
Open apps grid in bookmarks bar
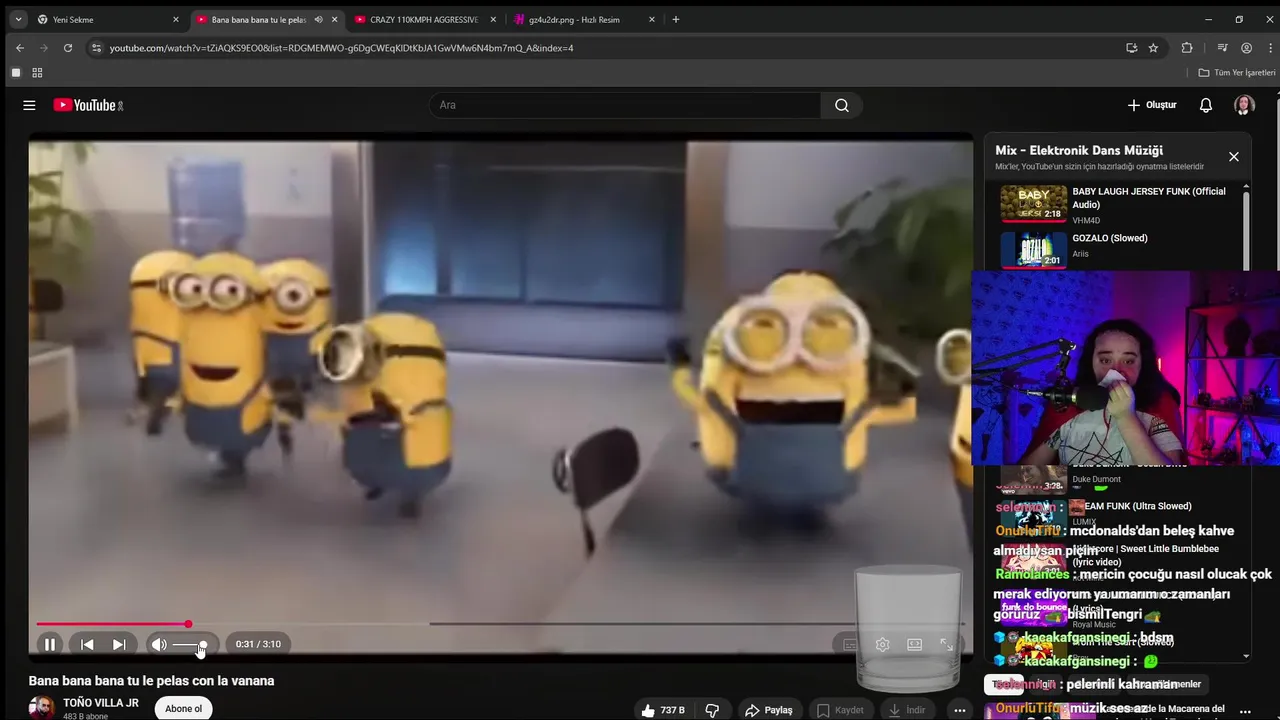point(37,73)
